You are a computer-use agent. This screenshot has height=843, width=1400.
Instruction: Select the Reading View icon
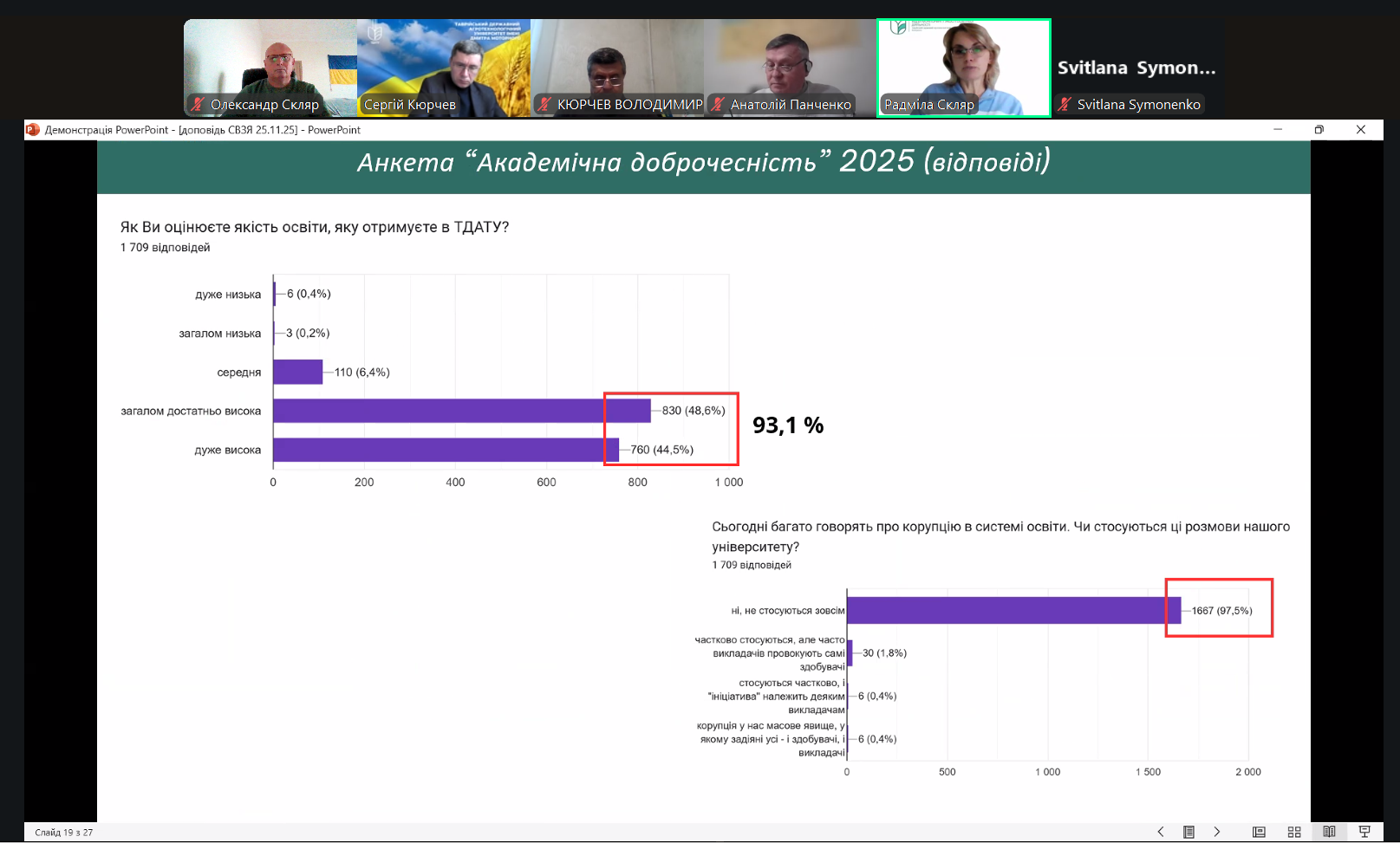point(1329,832)
